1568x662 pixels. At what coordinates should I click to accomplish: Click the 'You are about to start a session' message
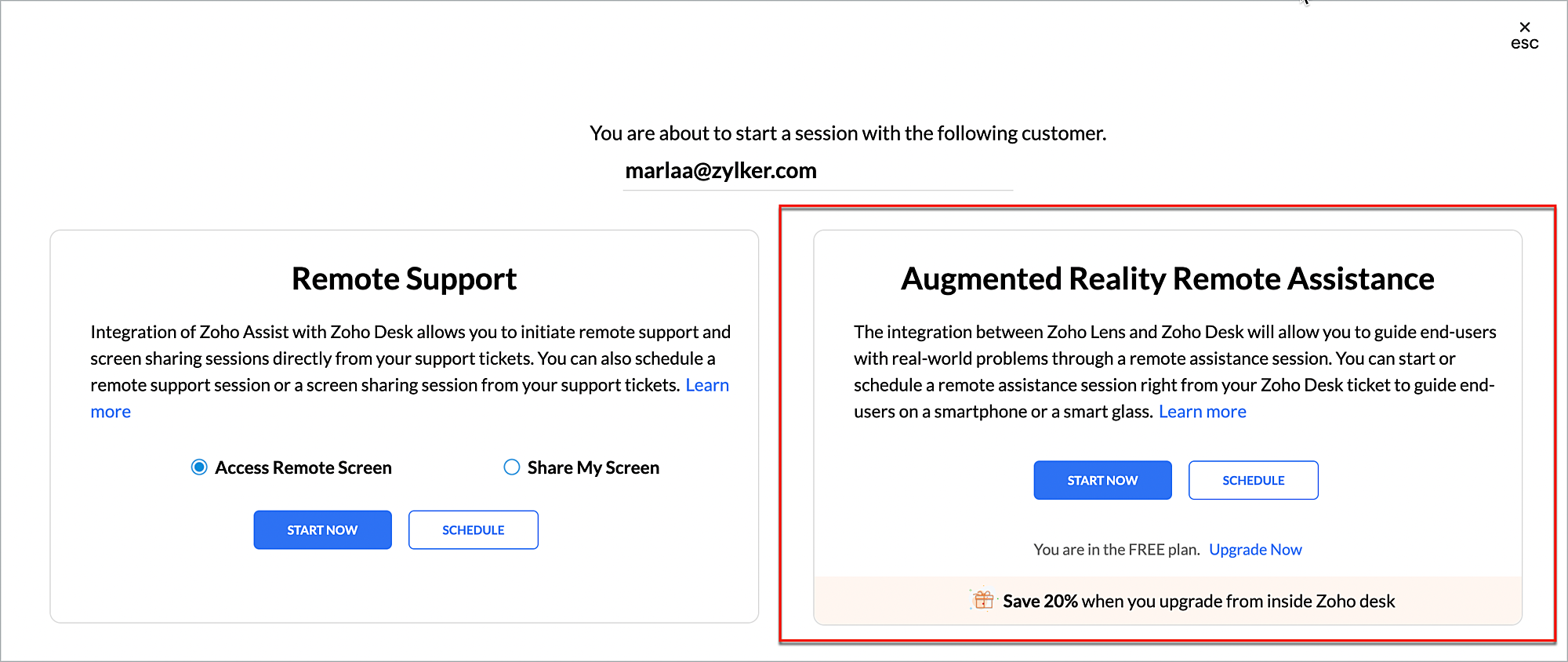click(848, 133)
